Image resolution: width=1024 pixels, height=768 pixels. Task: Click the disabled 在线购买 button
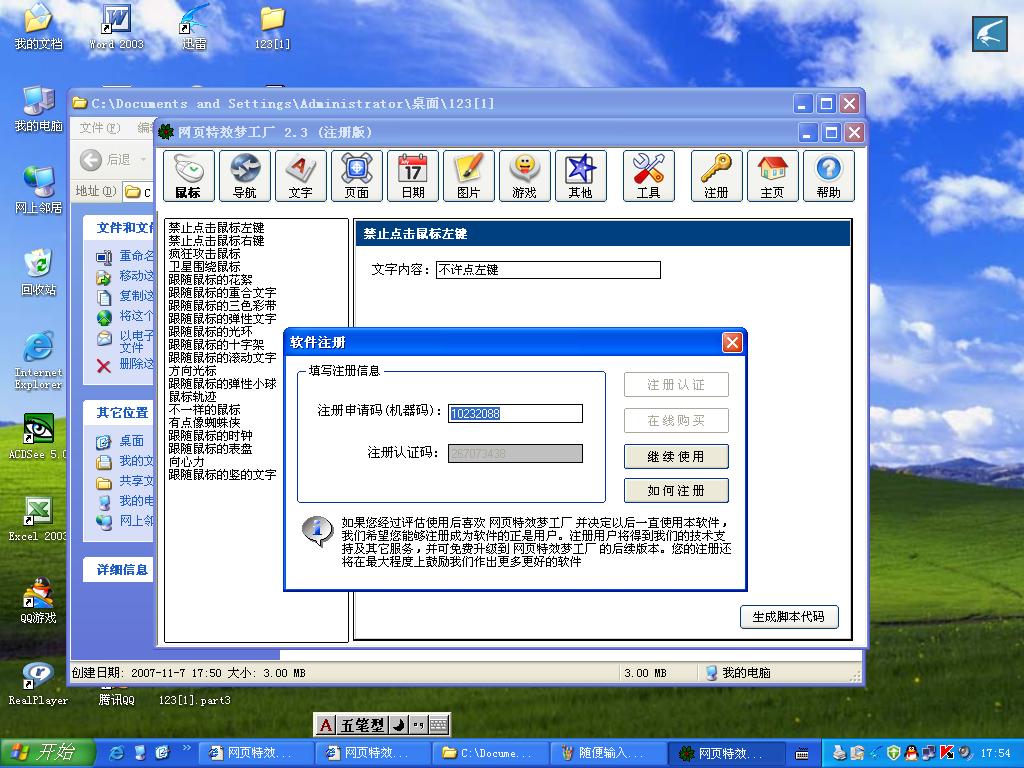point(676,421)
